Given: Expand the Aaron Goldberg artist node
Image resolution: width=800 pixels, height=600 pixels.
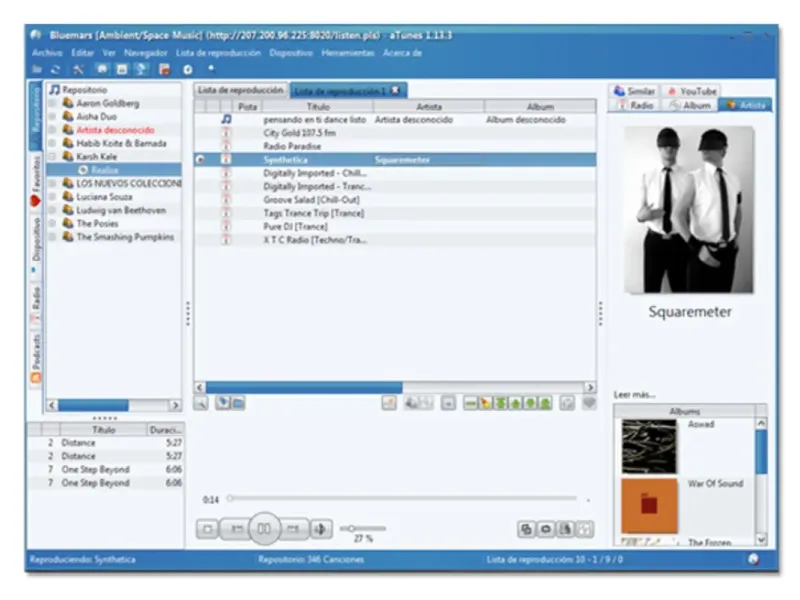Looking at the screenshot, I should tap(52, 104).
